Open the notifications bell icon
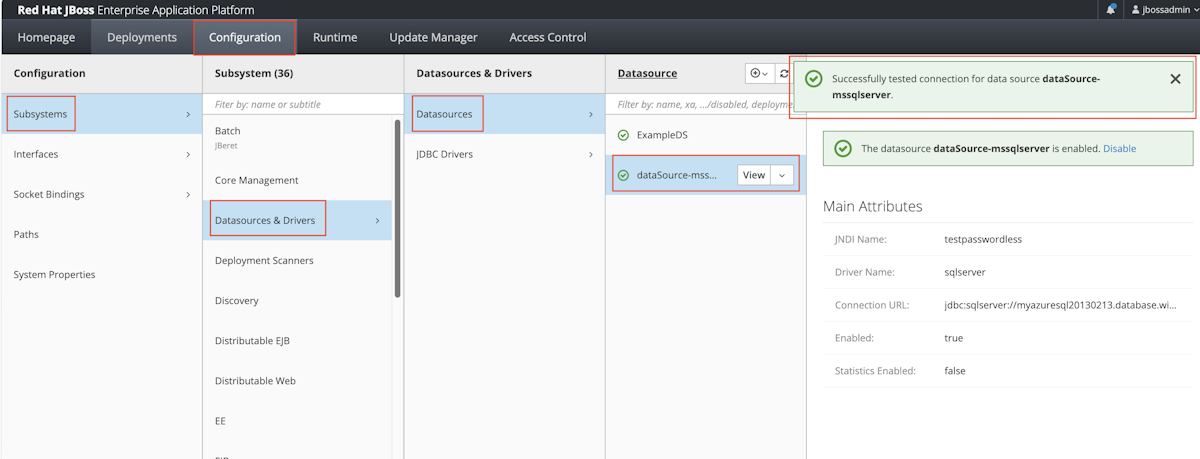The height and width of the screenshot is (459, 1200). (1111, 10)
